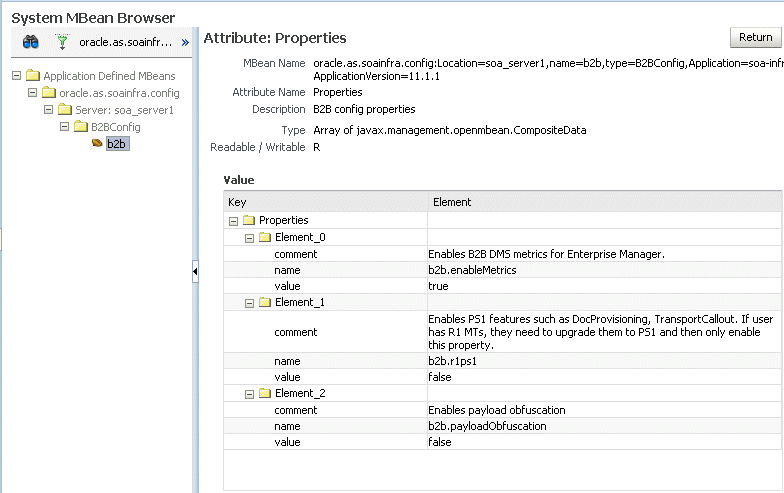Click the Element column header
This screenshot has width=784, height=493.
(x=604, y=202)
